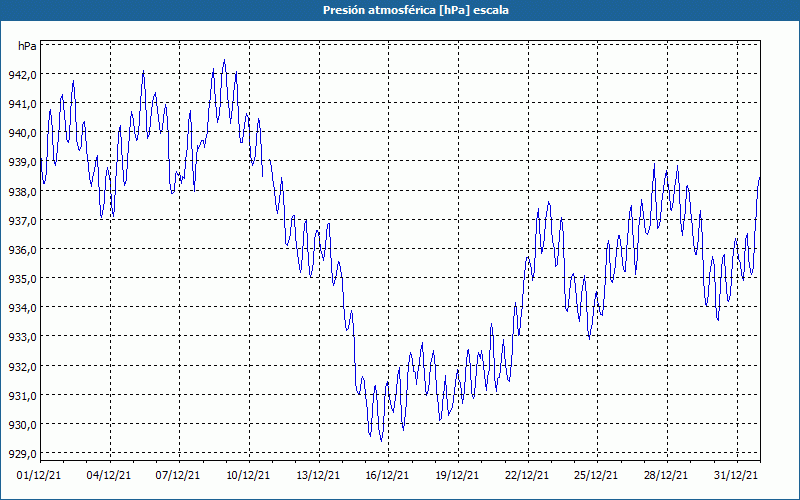This screenshot has height=500, width=800.
Task: Click the 13/12/21 date label
Action: point(318,475)
